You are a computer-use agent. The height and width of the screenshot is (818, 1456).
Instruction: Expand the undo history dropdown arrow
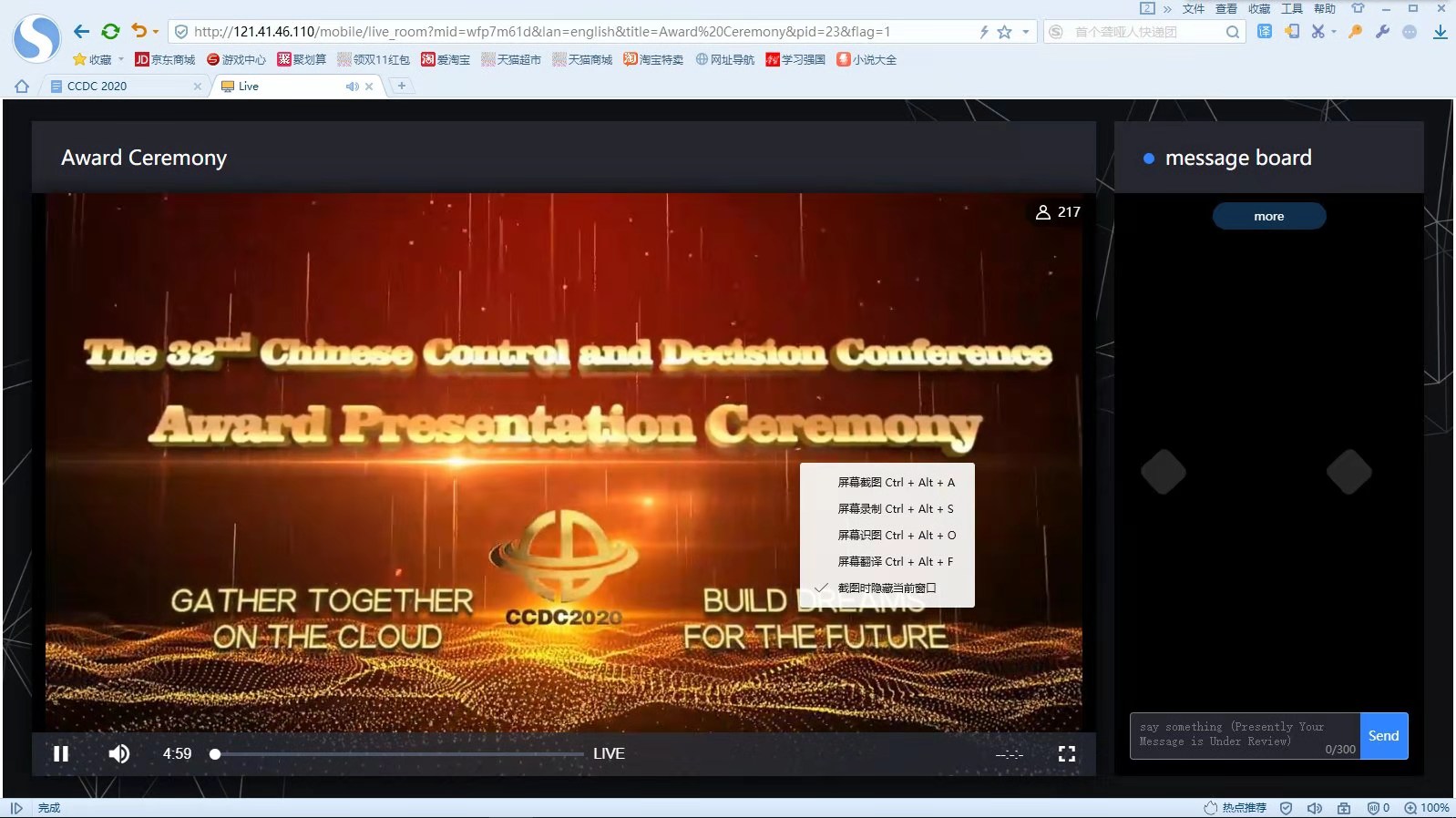(156, 32)
